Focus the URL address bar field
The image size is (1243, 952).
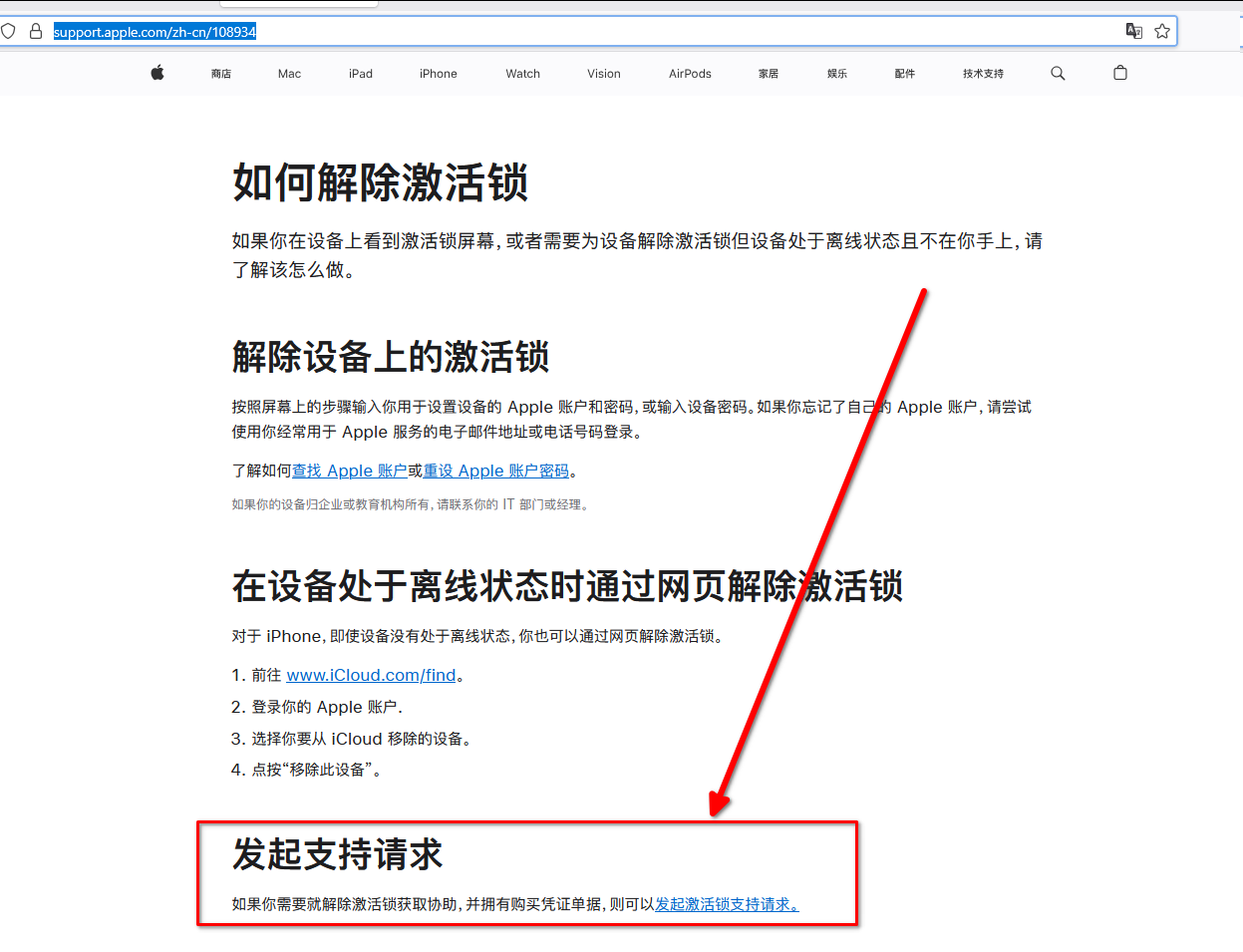(x=598, y=32)
